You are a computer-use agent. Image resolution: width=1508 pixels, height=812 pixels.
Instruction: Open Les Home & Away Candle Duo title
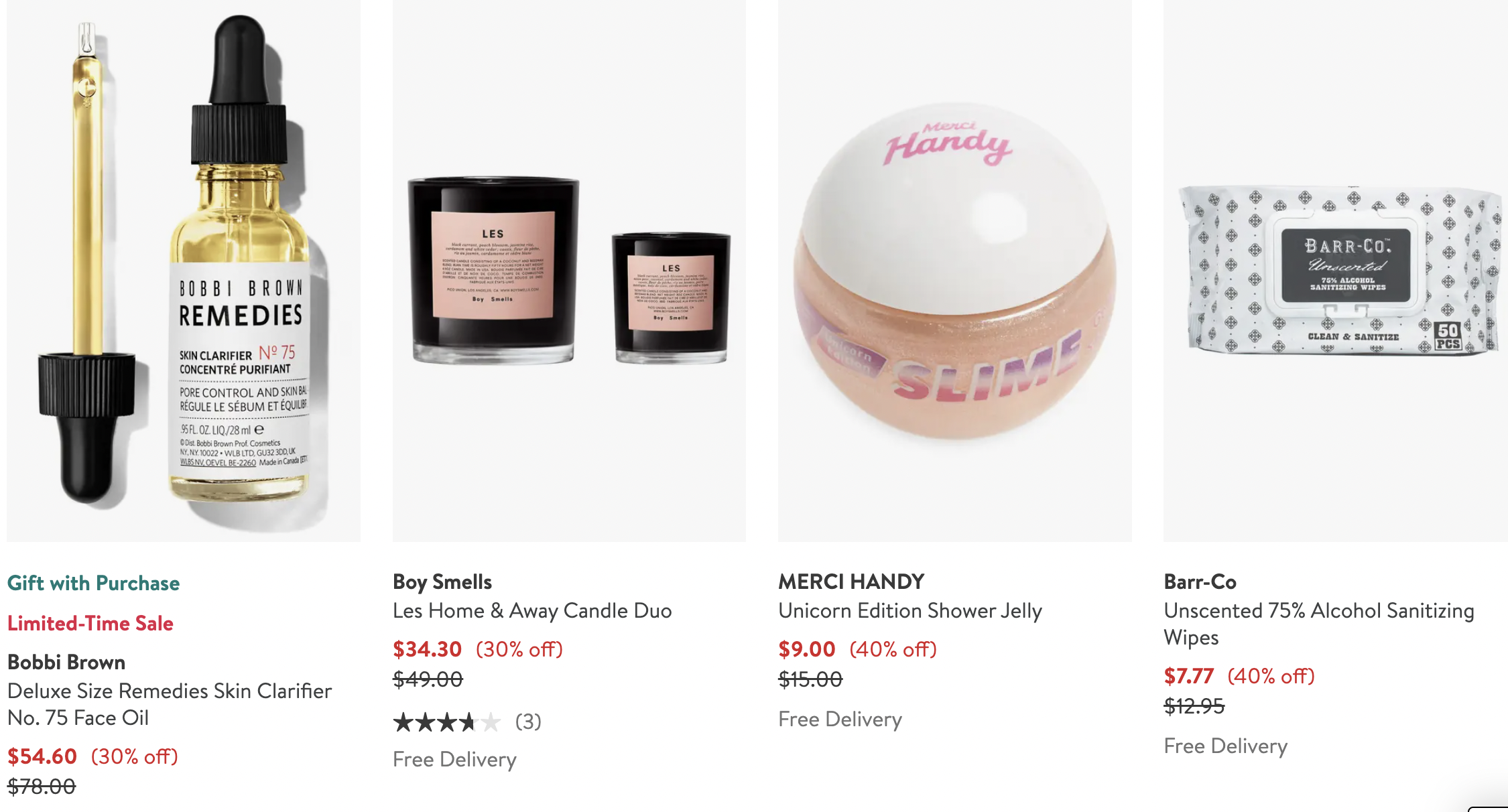tap(532, 610)
